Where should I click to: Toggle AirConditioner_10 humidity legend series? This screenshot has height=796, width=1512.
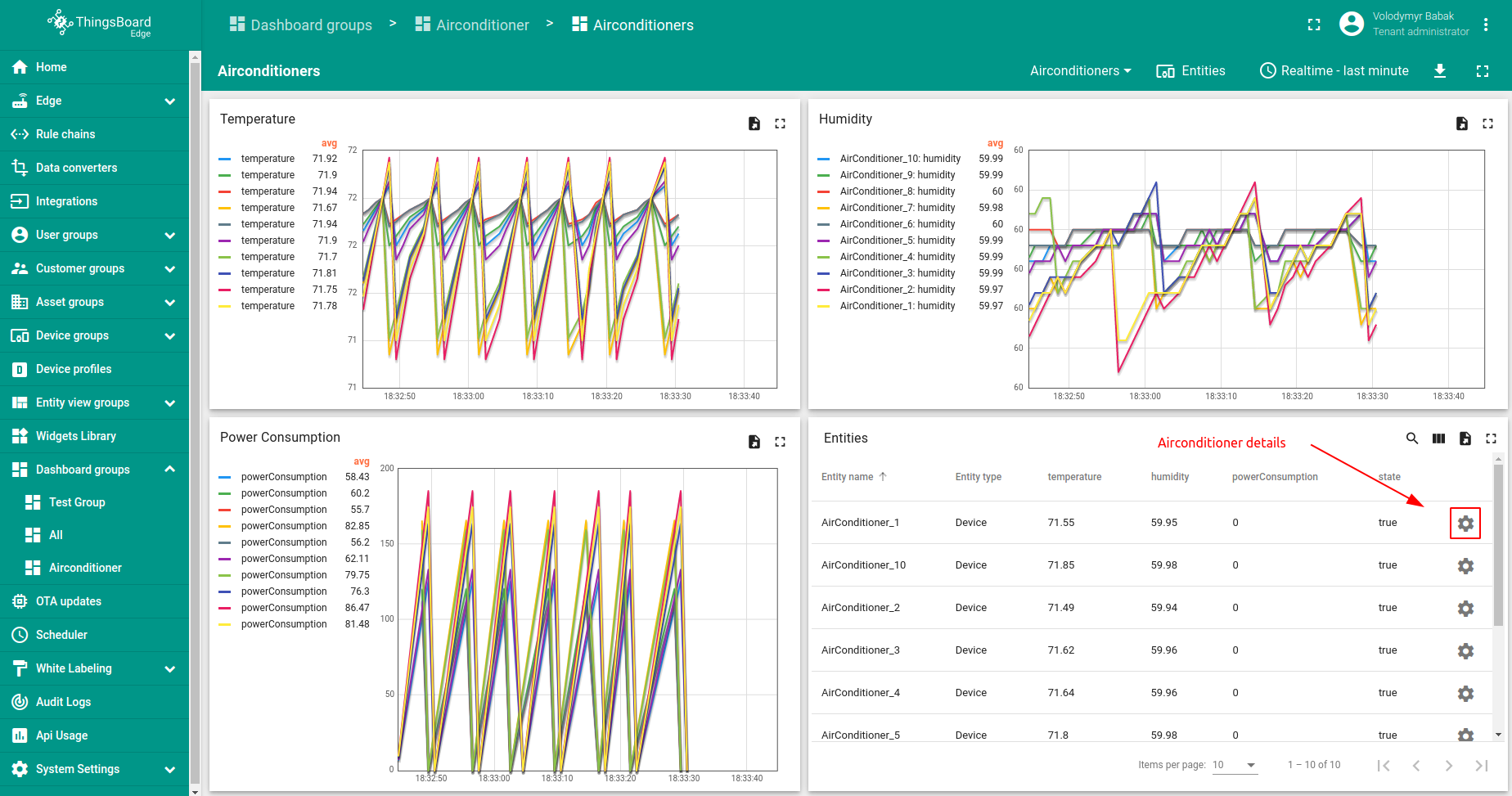coord(900,159)
